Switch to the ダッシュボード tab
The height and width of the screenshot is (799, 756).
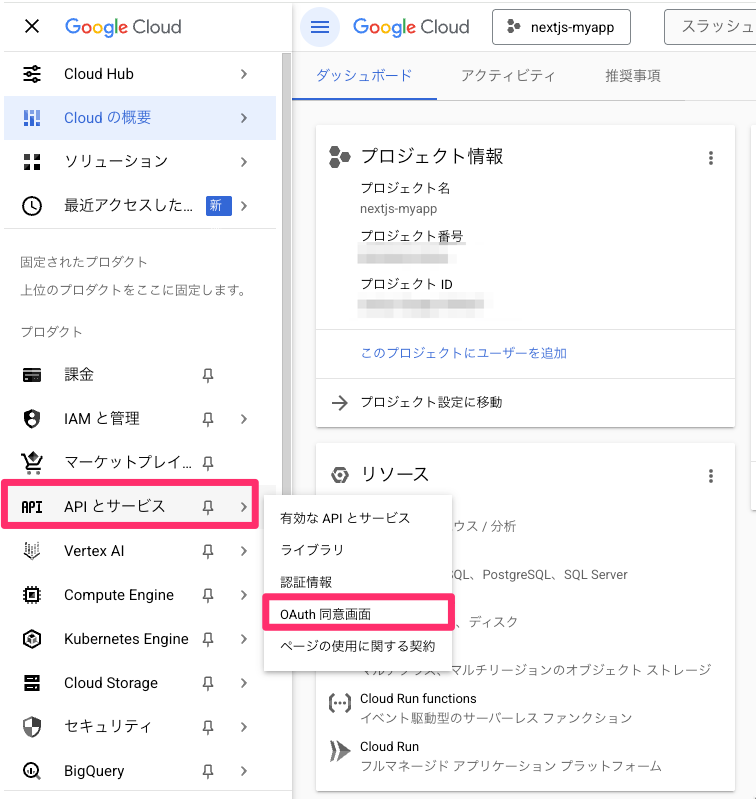[x=364, y=76]
